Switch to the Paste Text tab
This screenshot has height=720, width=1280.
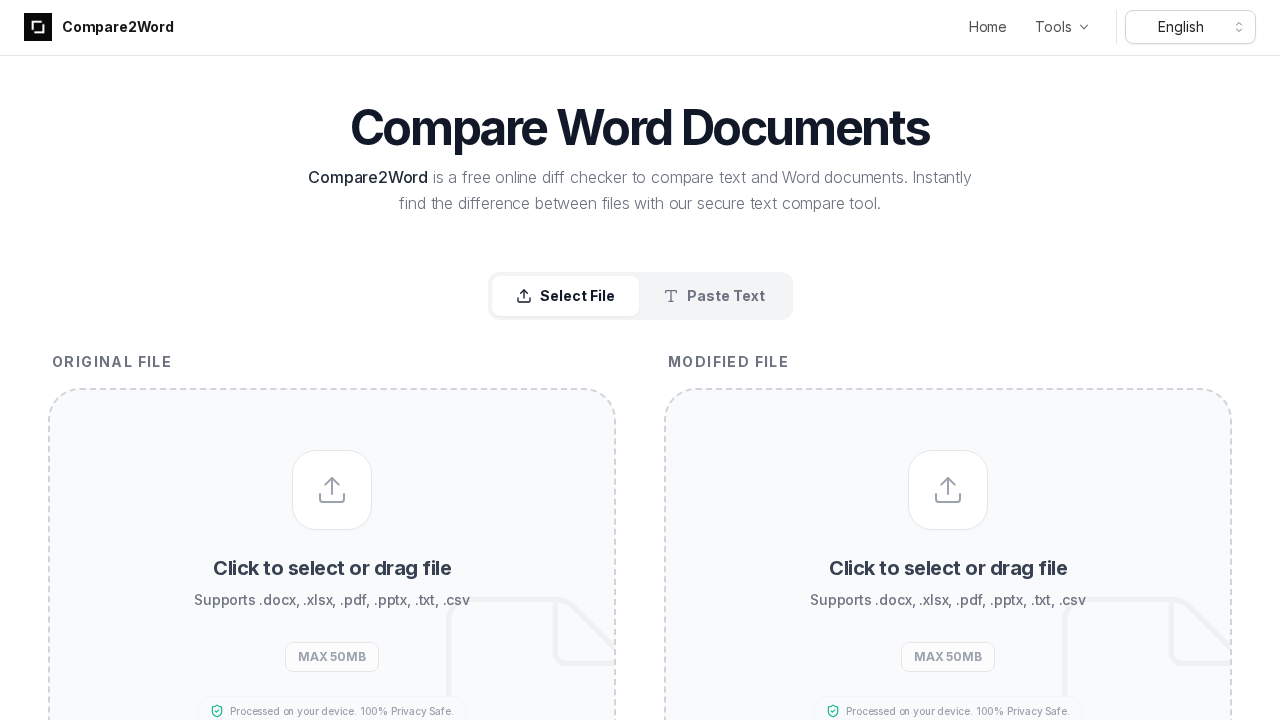(714, 296)
